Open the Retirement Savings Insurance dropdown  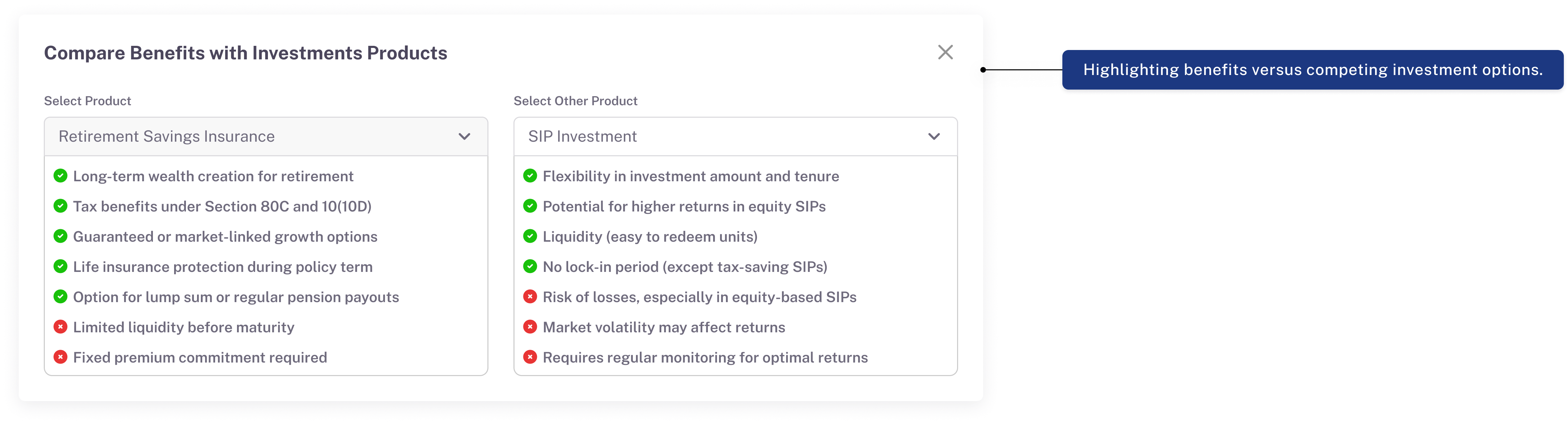click(x=266, y=136)
